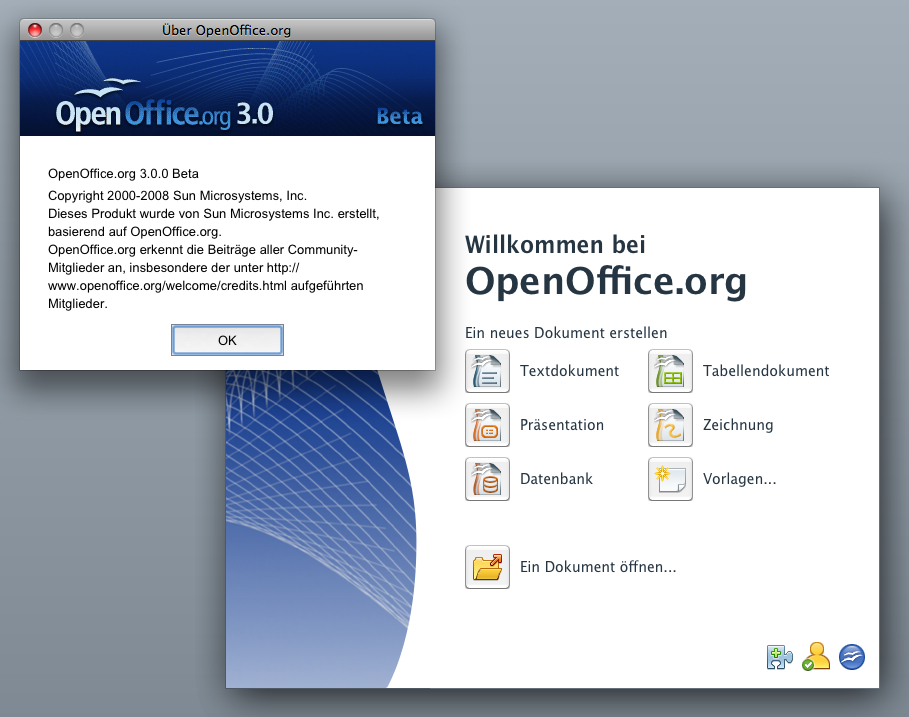Select the Präsentation label text
This screenshot has width=909, height=717.
click(562, 425)
